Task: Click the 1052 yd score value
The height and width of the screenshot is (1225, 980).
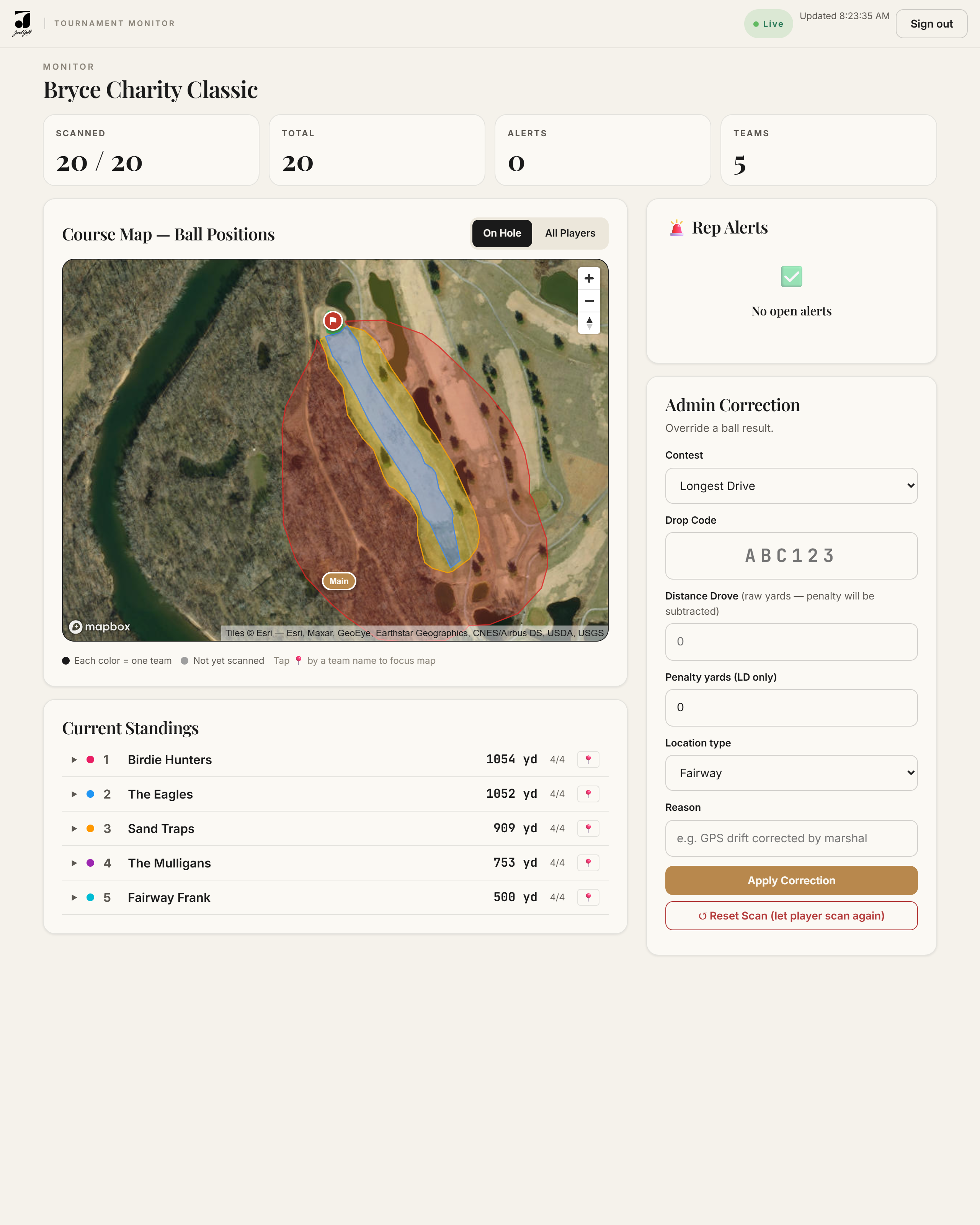Action: point(511,794)
